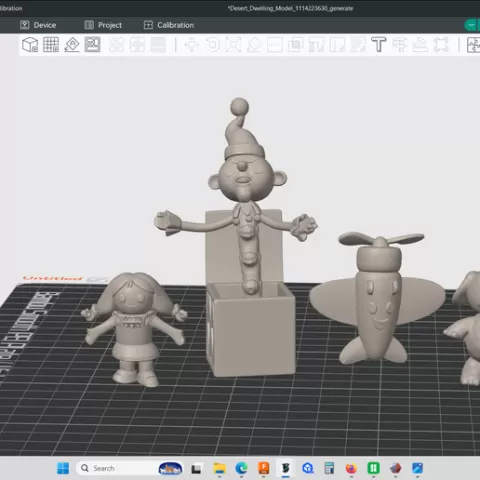This screenshot has height=480, width=480.
Task: Open the Calibration tab
Action: point(169,25)
